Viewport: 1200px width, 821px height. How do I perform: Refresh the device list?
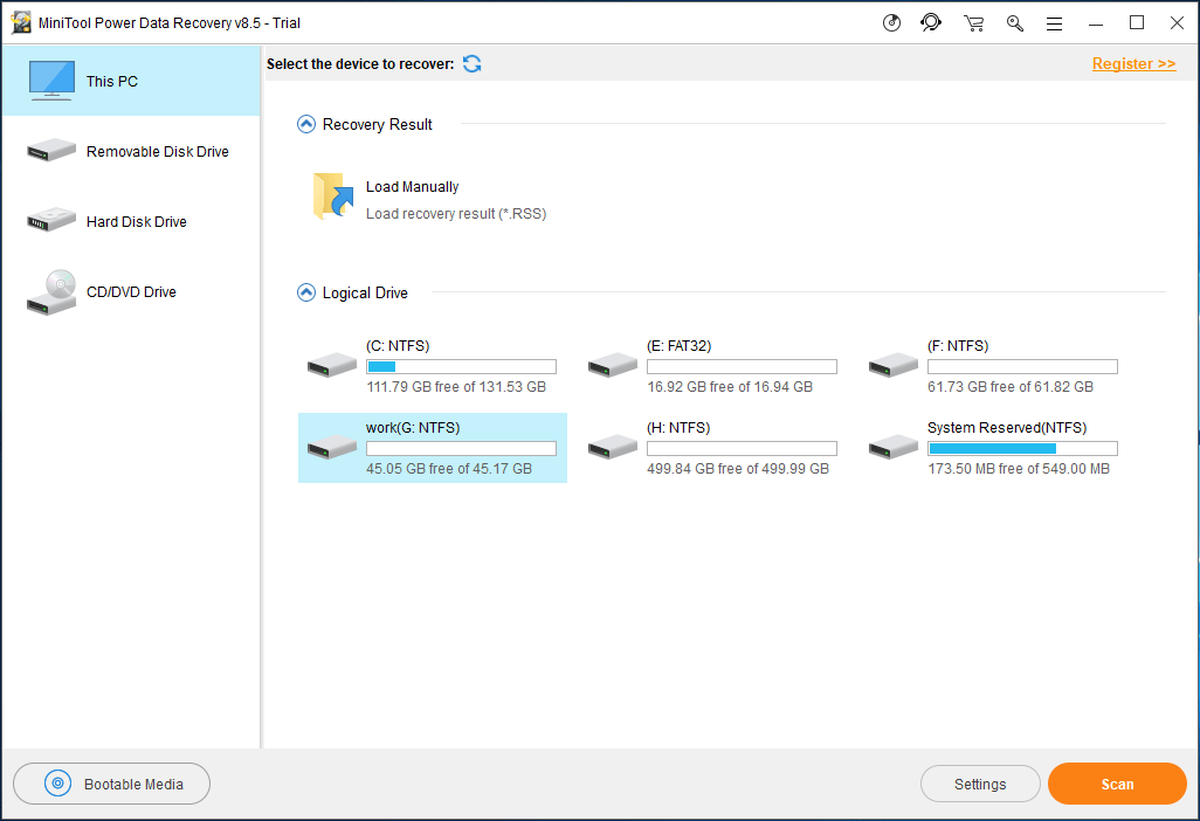pos(472,64)
